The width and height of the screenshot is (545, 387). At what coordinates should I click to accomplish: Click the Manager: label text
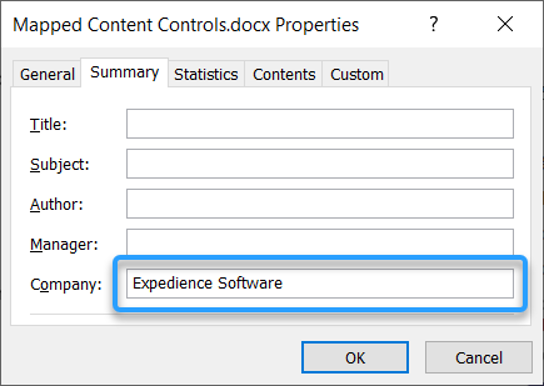coord(64,244)
